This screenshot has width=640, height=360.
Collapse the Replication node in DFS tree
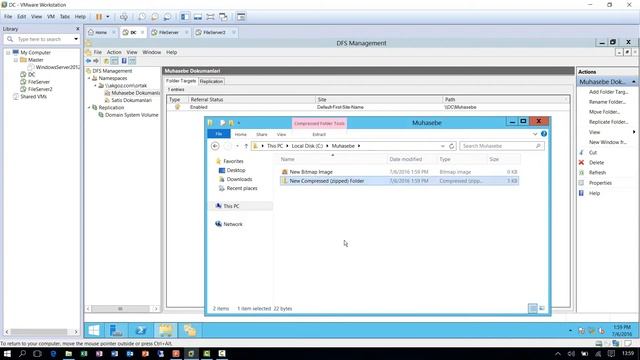click(x=89, y=108)
